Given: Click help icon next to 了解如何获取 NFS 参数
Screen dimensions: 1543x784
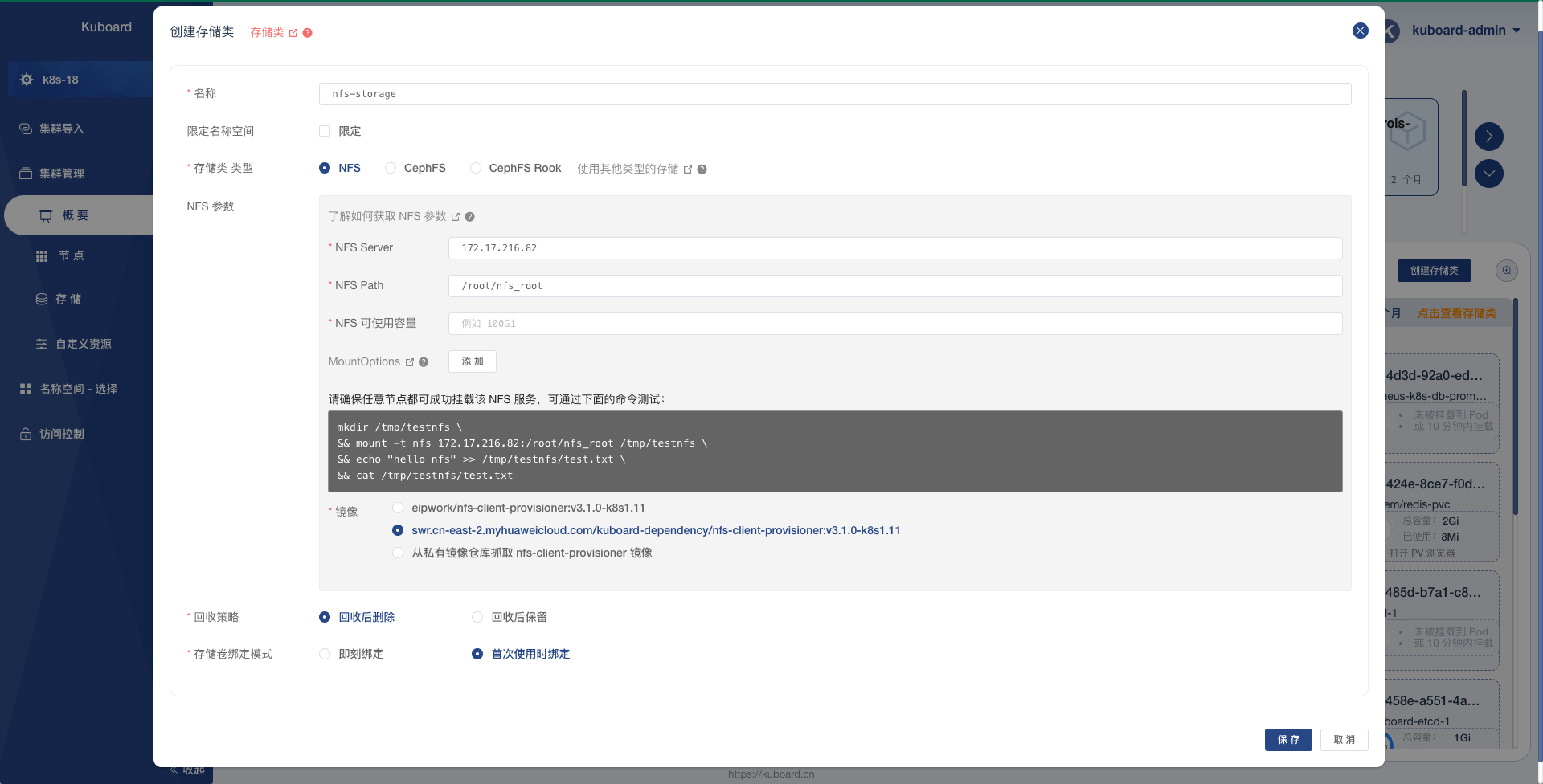Looking at the screenshot, I should 469,217.
